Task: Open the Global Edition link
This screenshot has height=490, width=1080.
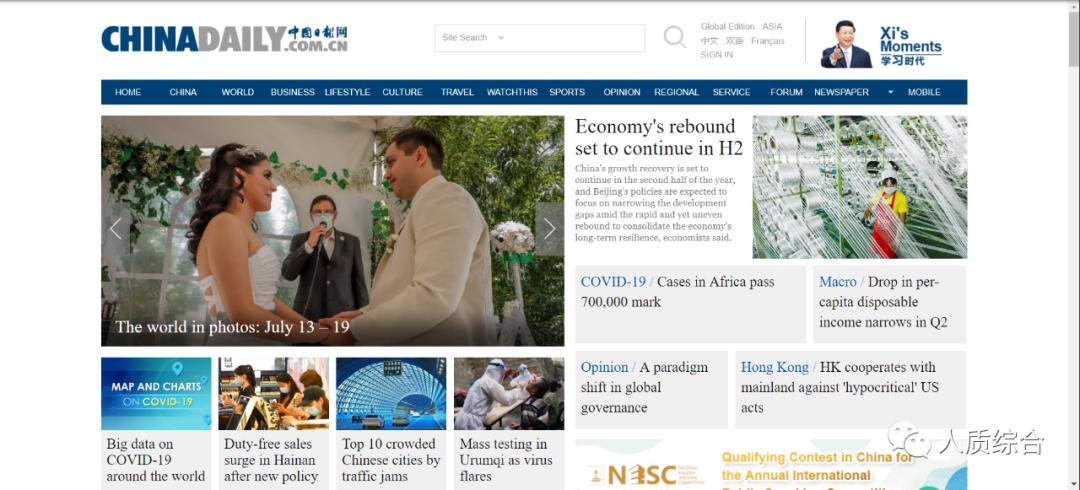Action: [727, 26]
